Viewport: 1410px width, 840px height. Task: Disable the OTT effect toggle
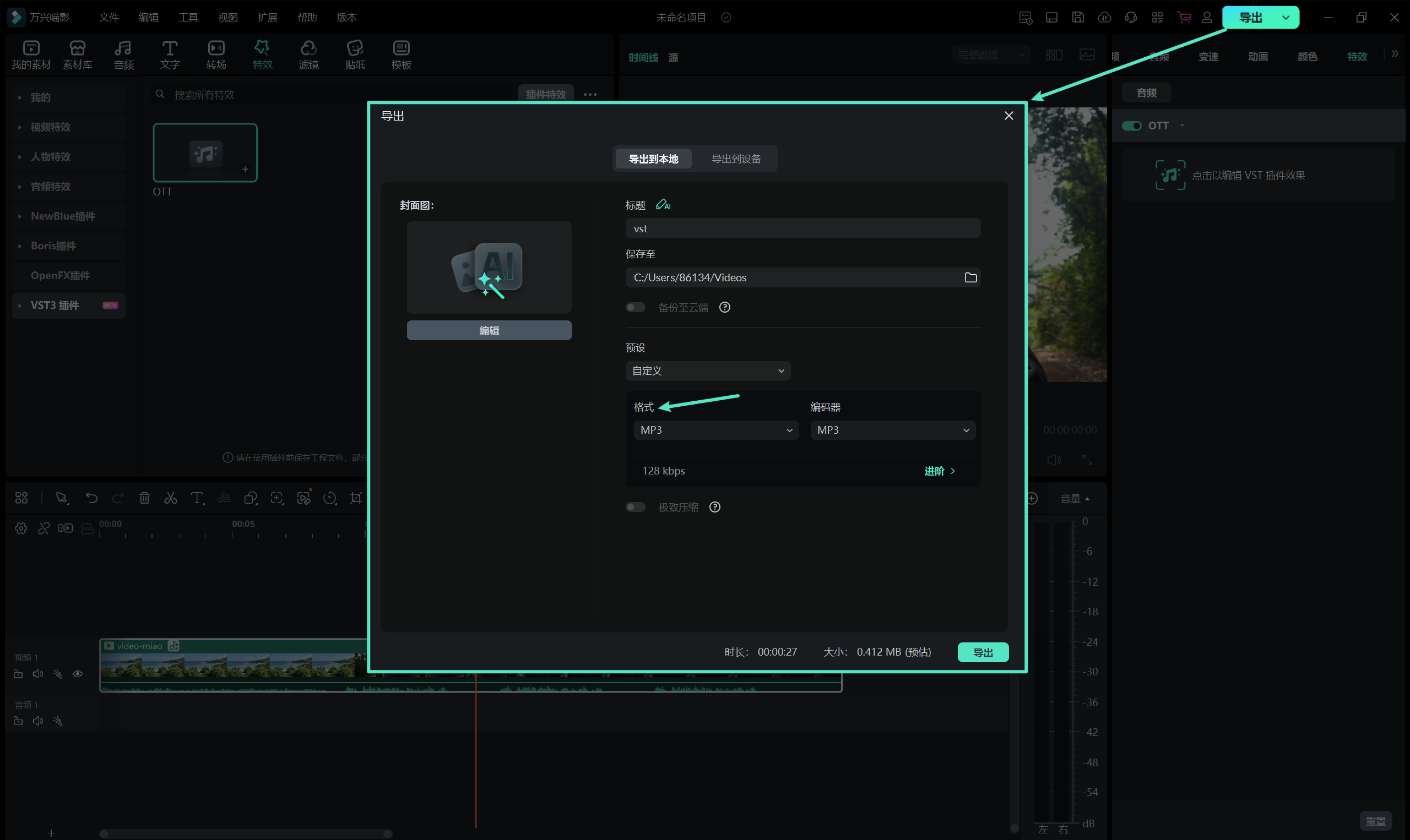click(1131, 126)
